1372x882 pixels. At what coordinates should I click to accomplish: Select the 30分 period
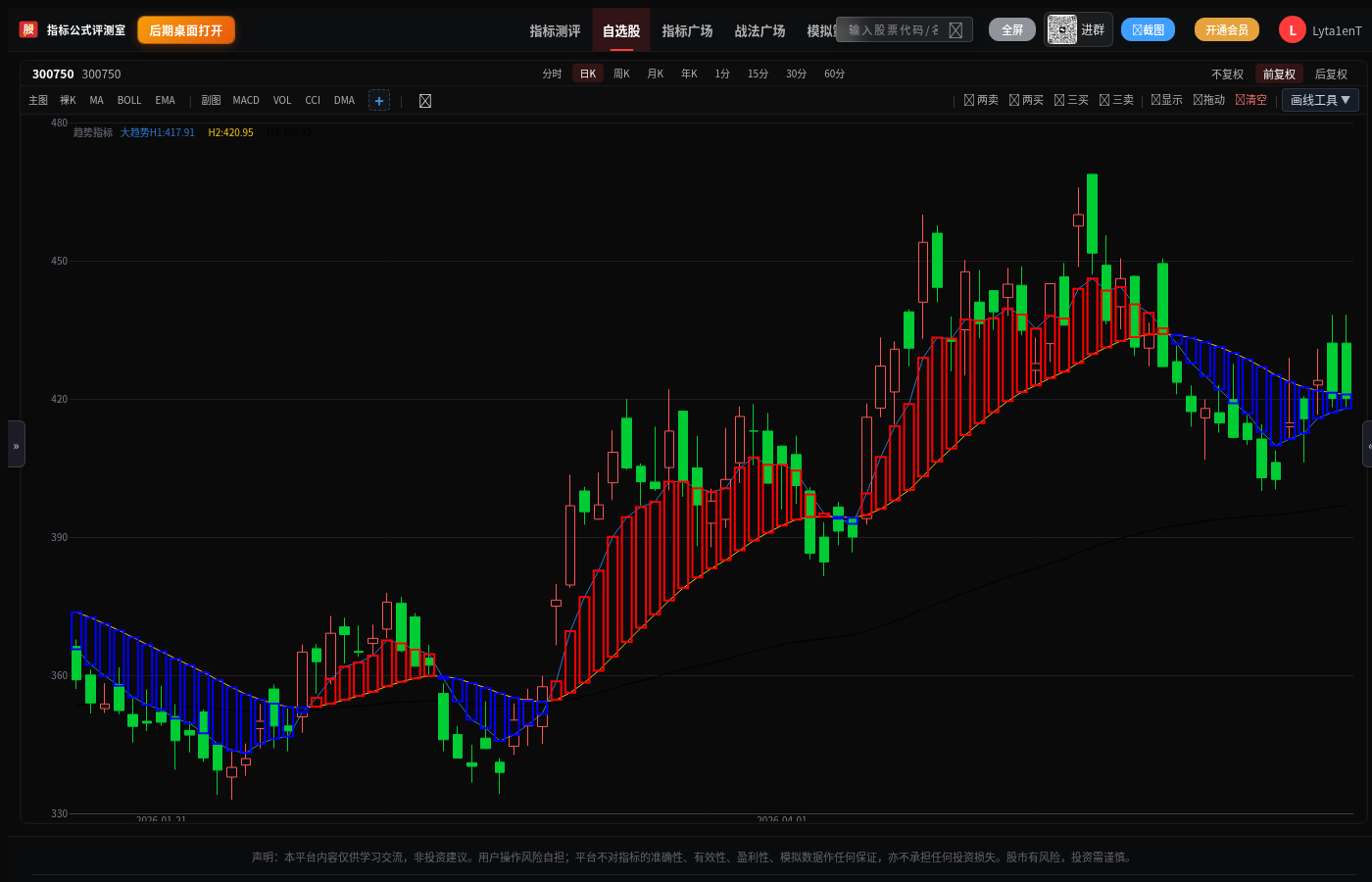(x=796, y=74)
